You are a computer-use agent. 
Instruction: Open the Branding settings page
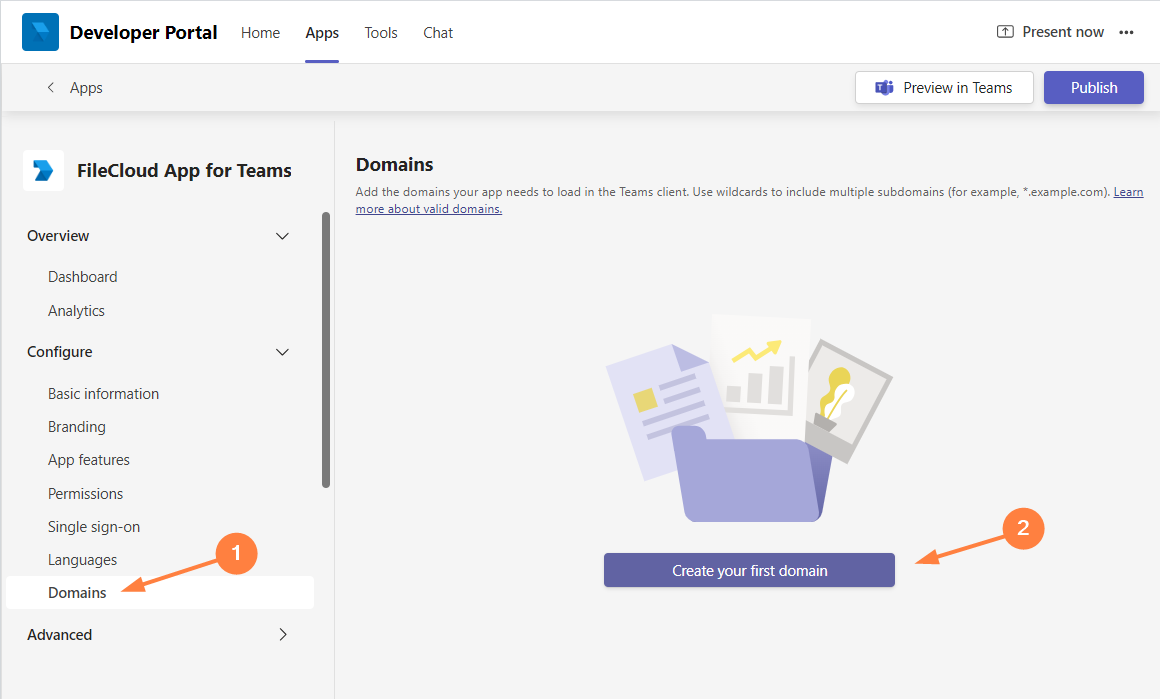pyautogui.click(x=76, y=427)
